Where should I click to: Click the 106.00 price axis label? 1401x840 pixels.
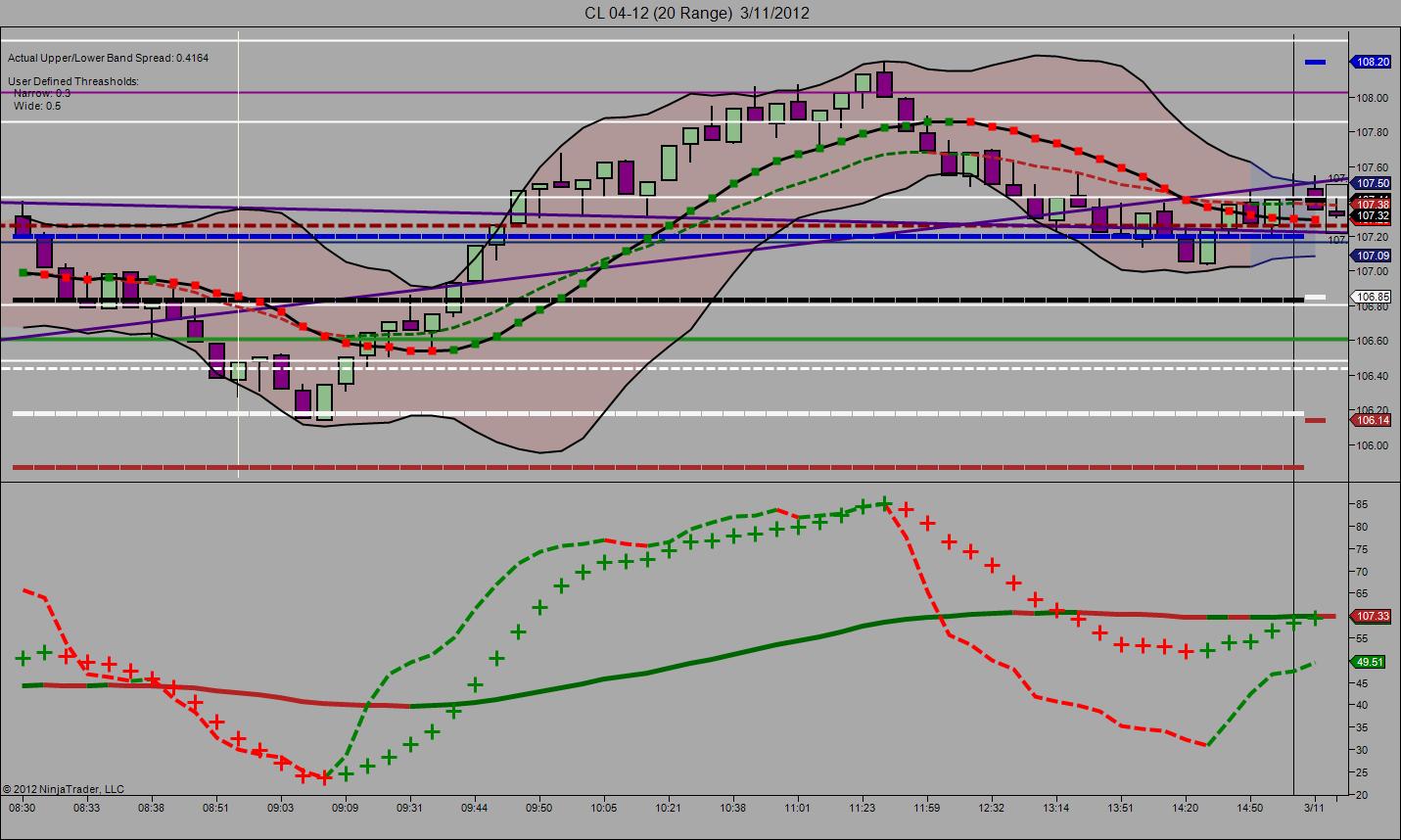click(x=1373, y=445)
